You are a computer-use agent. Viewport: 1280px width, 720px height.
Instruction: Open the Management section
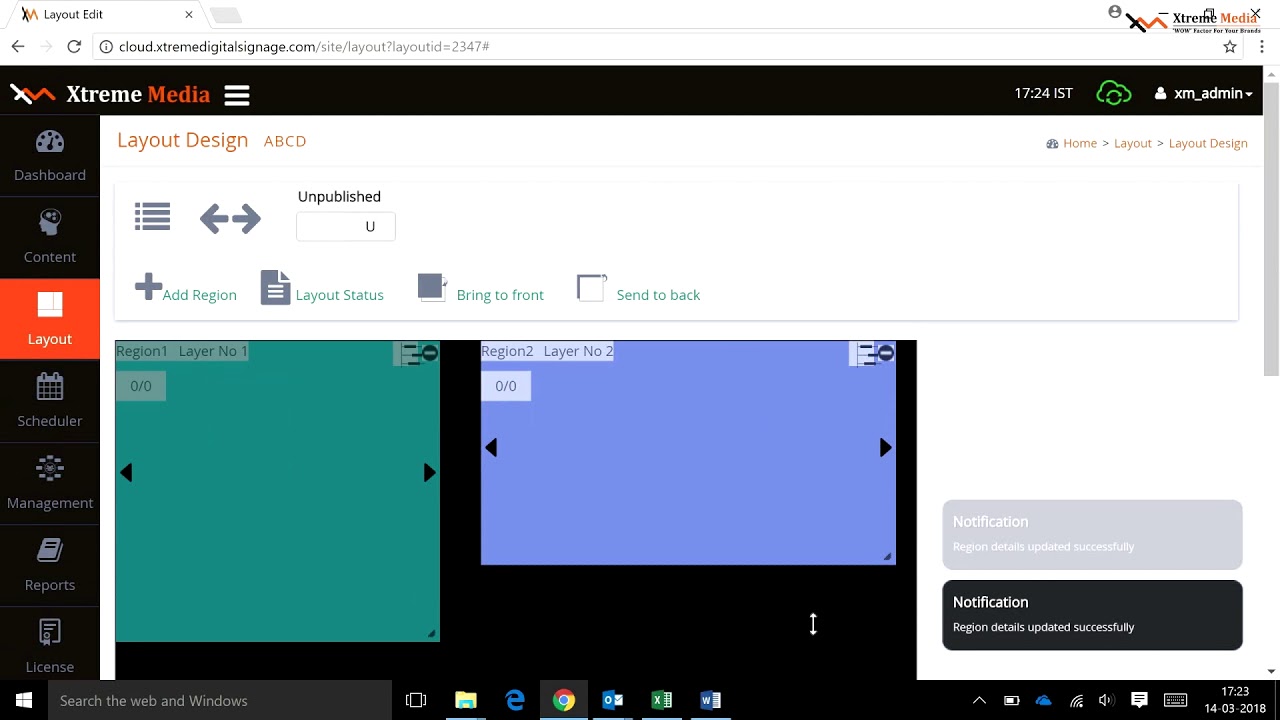(x=50, y=483)
